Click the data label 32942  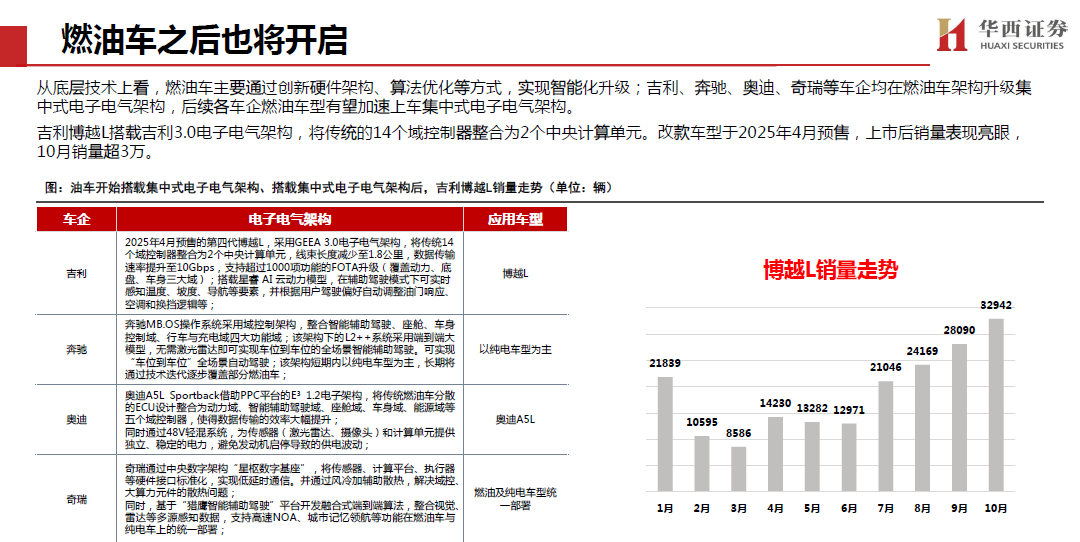click(x=996, y=305)
